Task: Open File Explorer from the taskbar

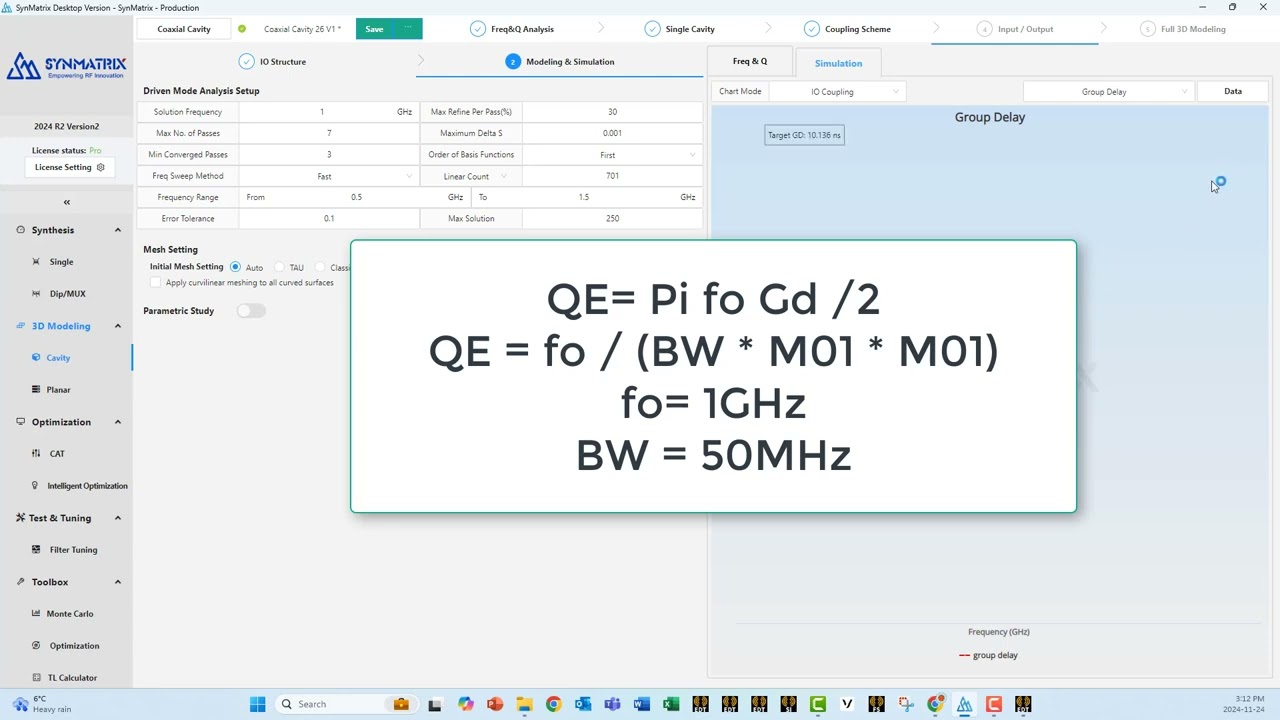Action: 524,704
